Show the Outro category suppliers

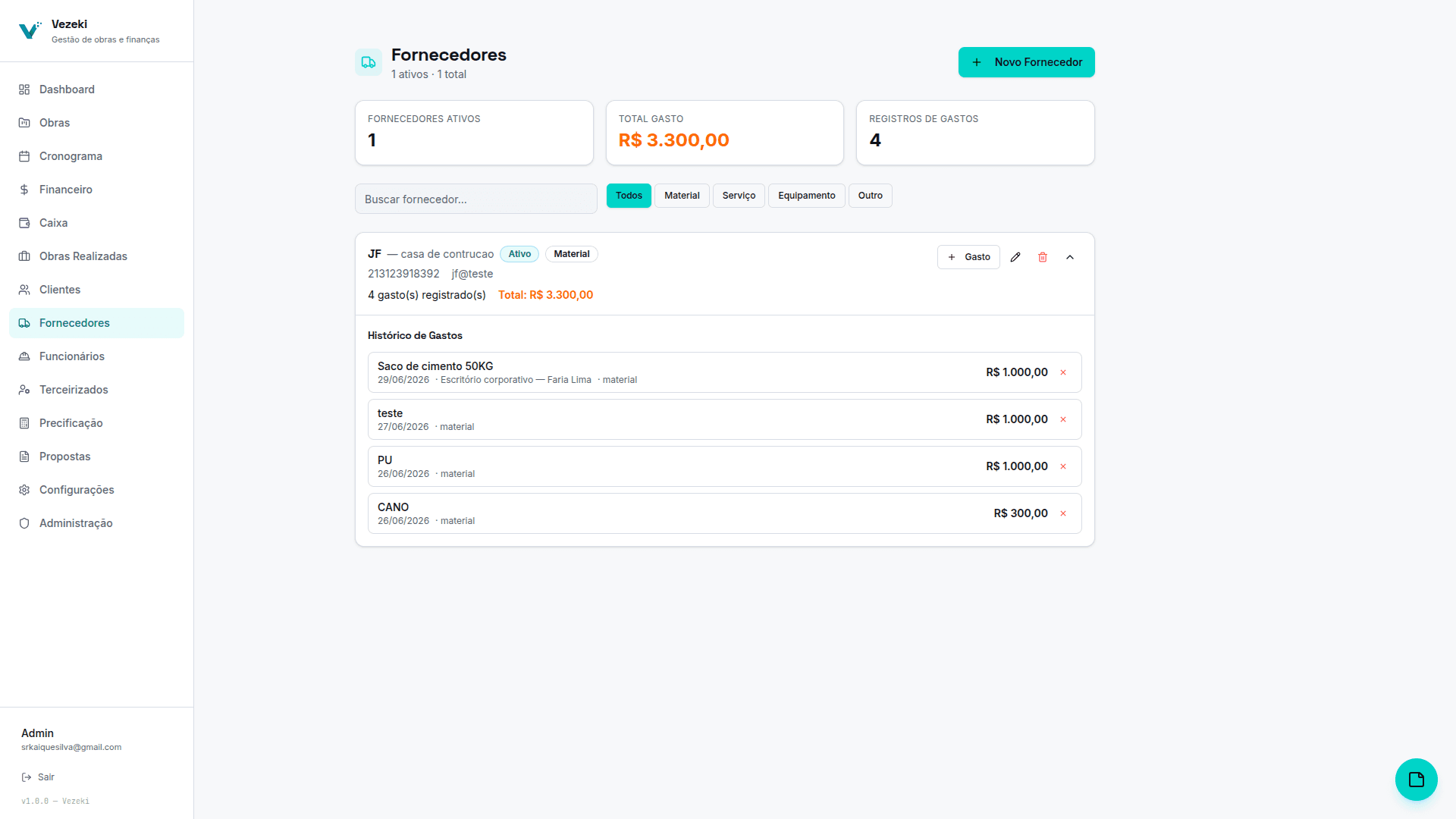click(x=870, y=196)
